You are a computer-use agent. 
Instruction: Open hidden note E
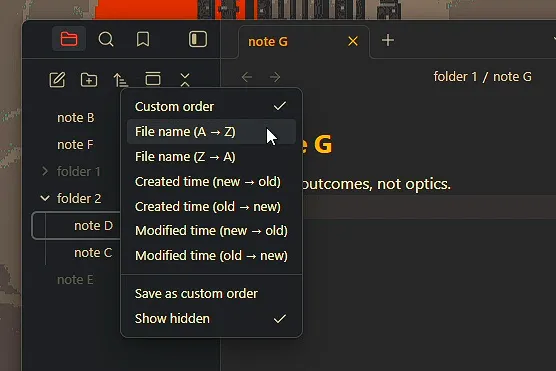click(75, 279)
